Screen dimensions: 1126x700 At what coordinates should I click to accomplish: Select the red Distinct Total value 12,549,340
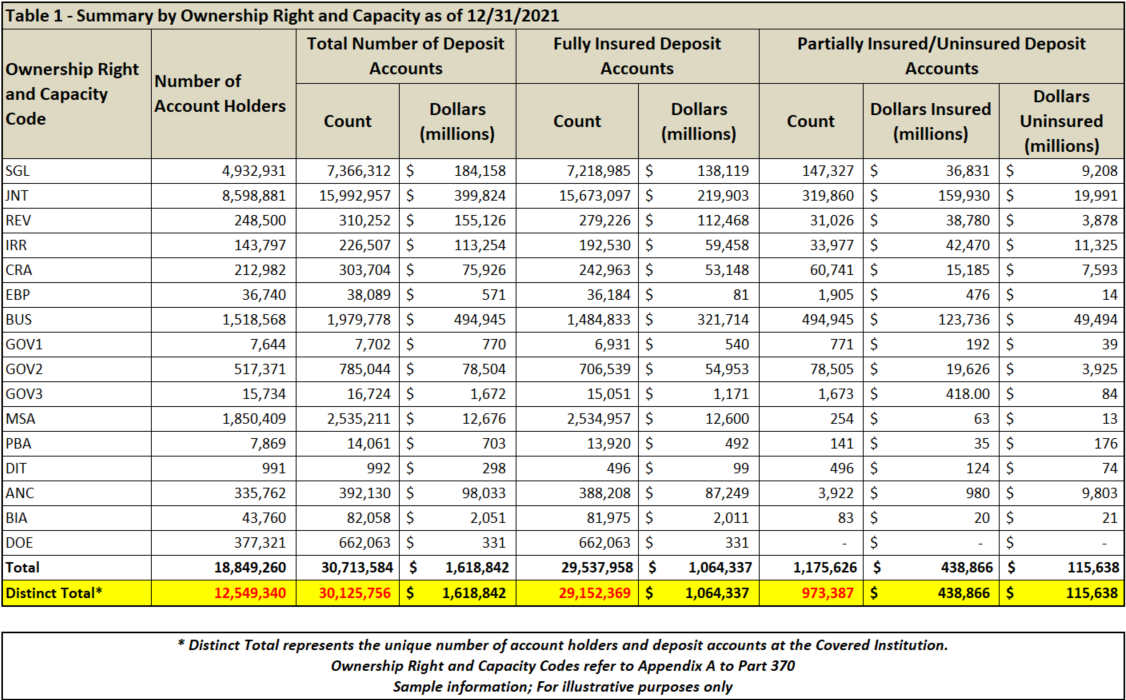[x=245, y=594]
